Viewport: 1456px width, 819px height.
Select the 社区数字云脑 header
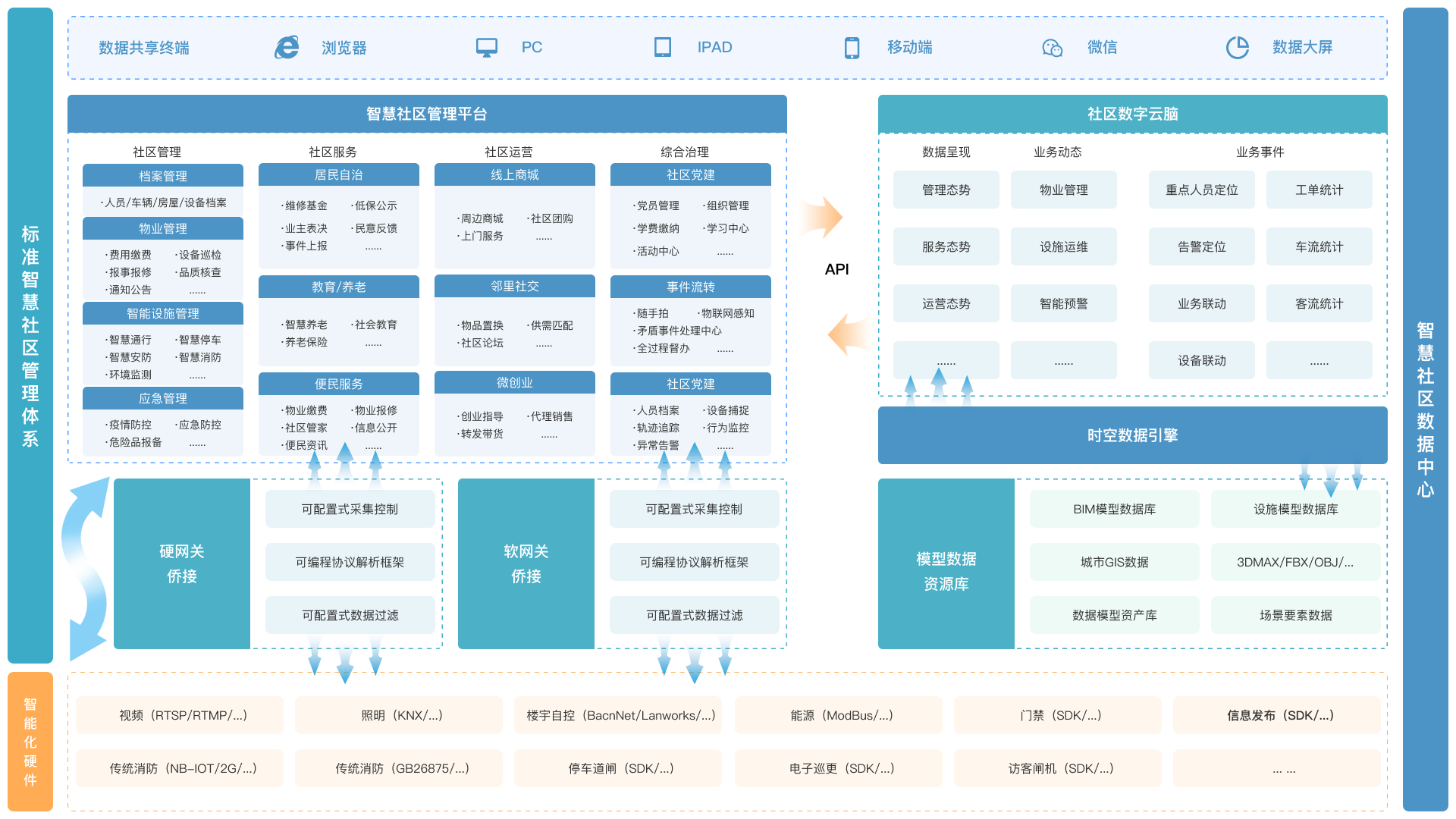click(1132, 114)
